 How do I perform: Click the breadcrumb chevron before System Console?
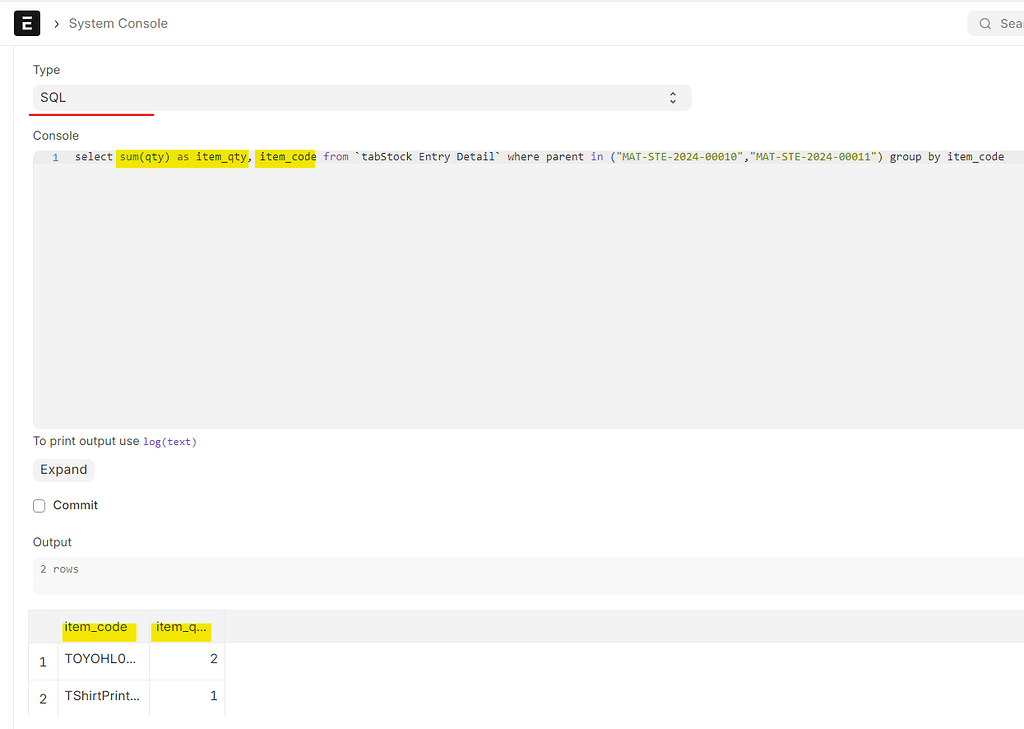click(x=57, y=24)
